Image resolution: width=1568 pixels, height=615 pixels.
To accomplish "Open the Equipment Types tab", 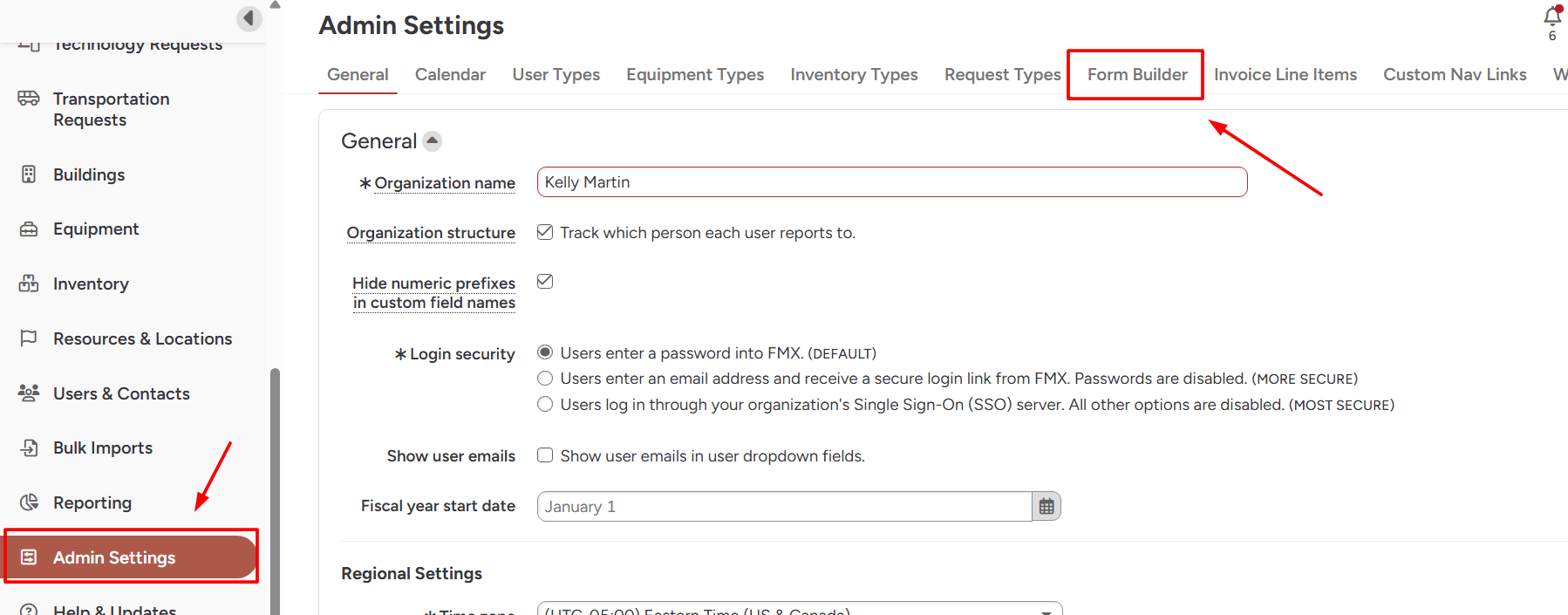I will pos(694,75).
